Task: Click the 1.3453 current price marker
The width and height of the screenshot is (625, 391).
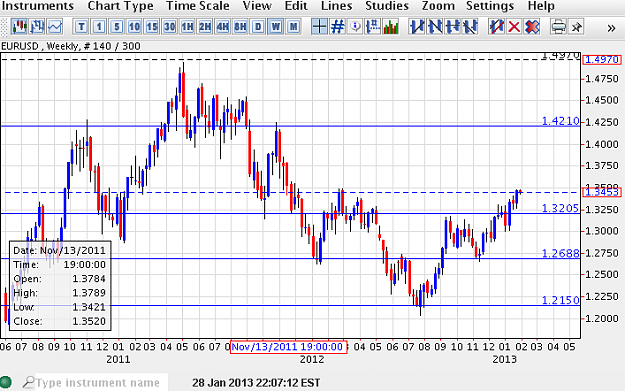Action: pyautogui.click(x=602, y=192)
